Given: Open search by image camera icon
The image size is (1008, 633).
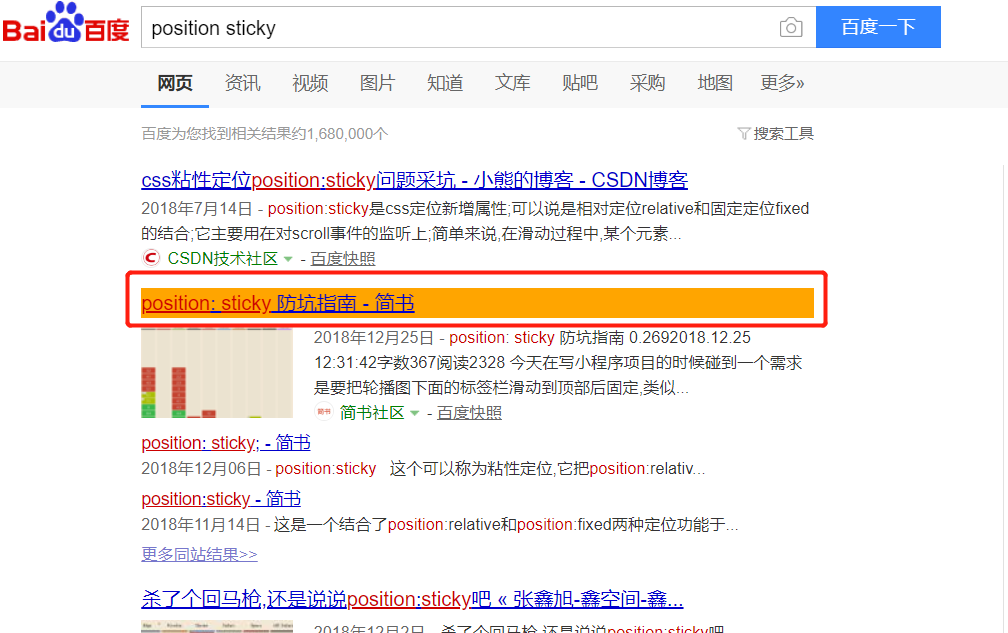Looking at the screenshot, I should click(x=790, y=28).
